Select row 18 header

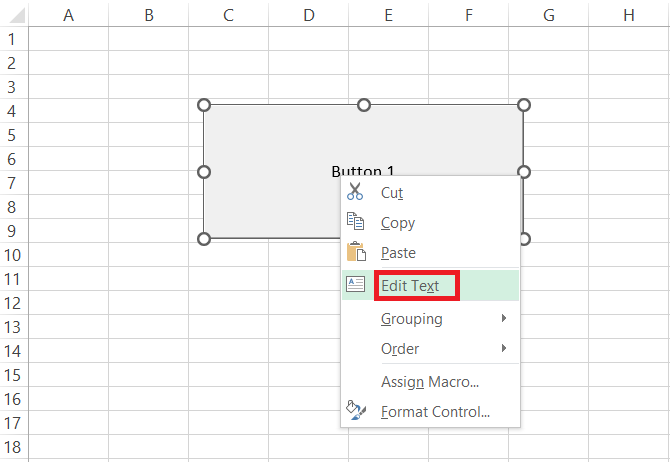tap(13, 447)
